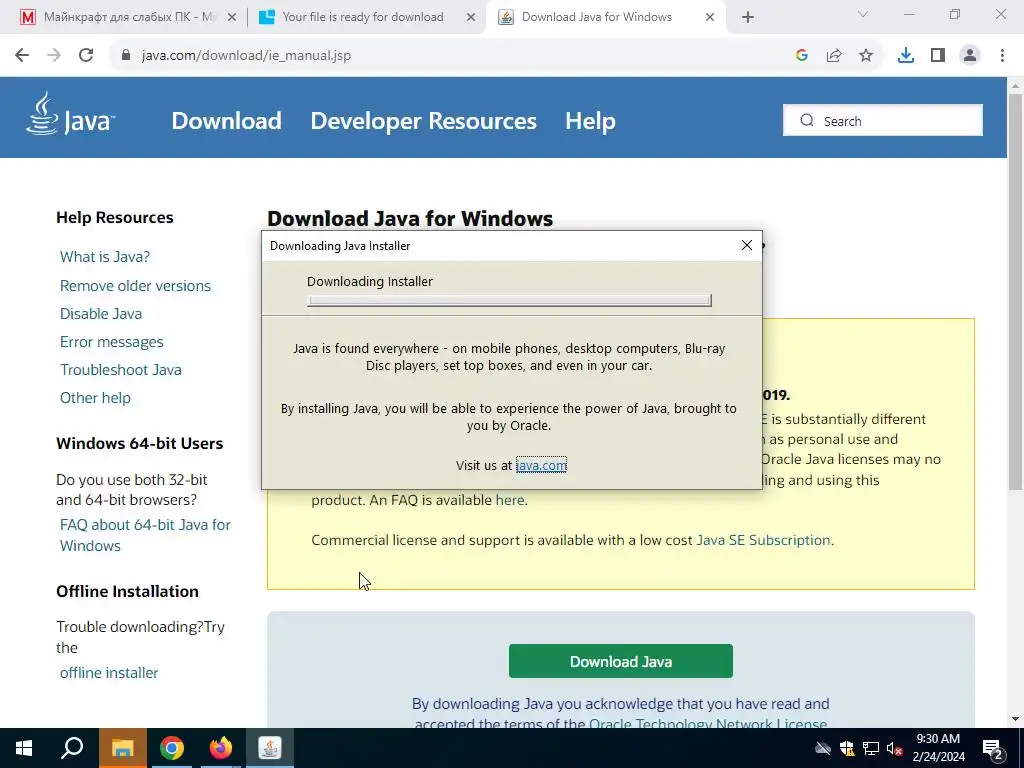The width and height of the screenshot is (1024, 768).
Task: View site info via the padlock icon
Action: (126, 56)
